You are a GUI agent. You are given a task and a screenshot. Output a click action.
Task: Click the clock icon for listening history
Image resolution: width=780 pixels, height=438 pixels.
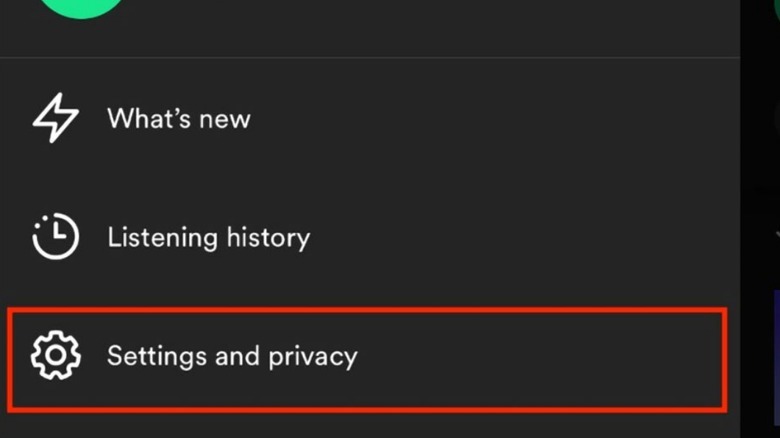pyautogui.click(x=56, y=237)
